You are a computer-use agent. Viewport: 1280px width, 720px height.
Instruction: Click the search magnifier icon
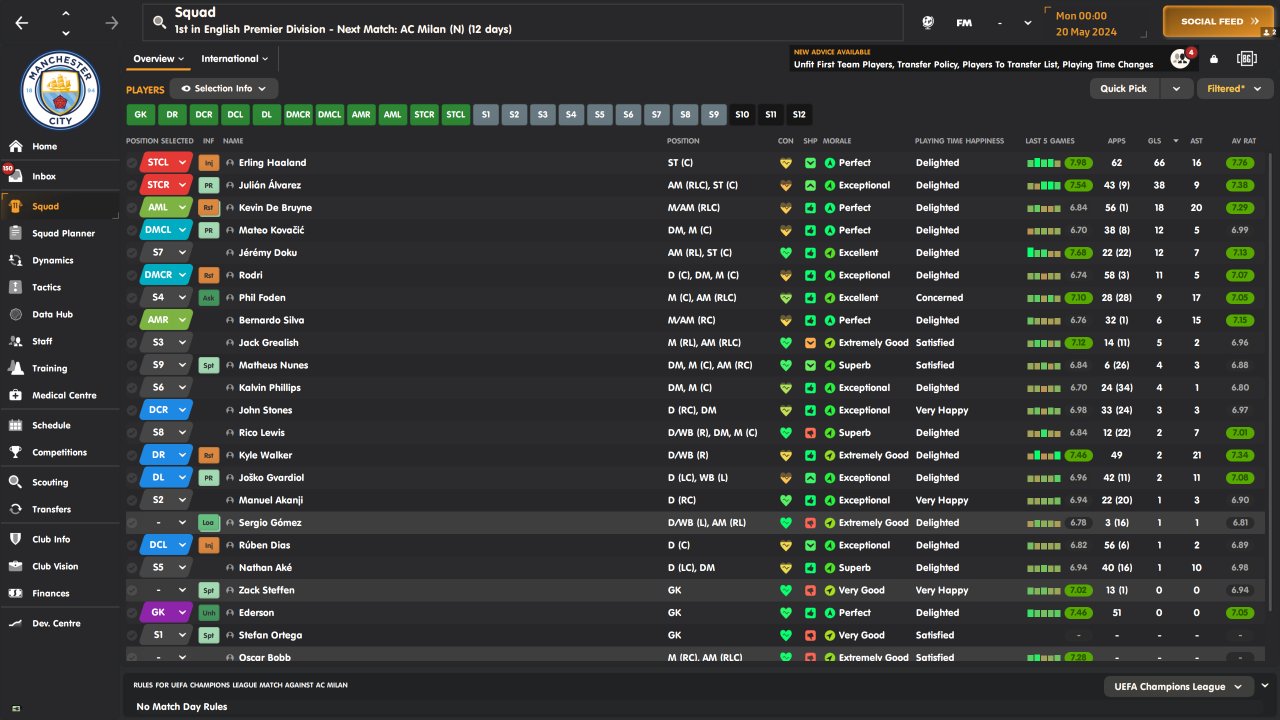(158, 21)
